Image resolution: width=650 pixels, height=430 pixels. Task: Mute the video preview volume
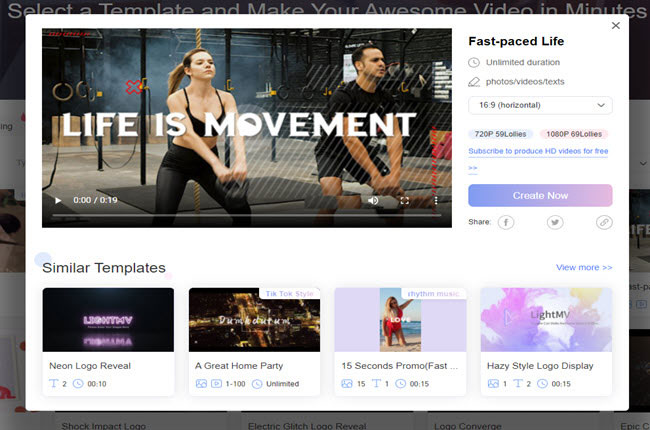tap(373, 200)
